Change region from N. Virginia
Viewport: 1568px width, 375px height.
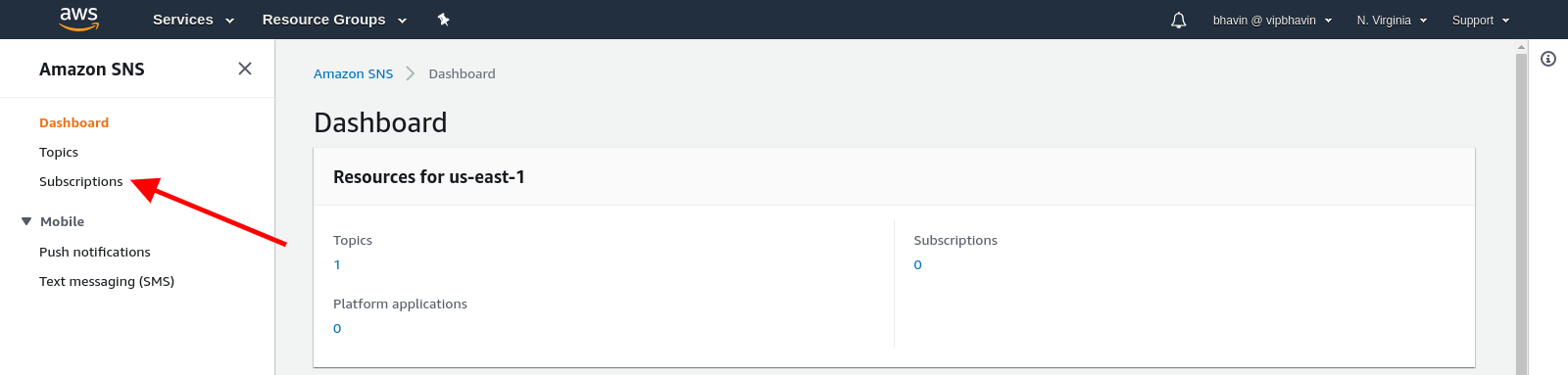[x=1392, y=20]
